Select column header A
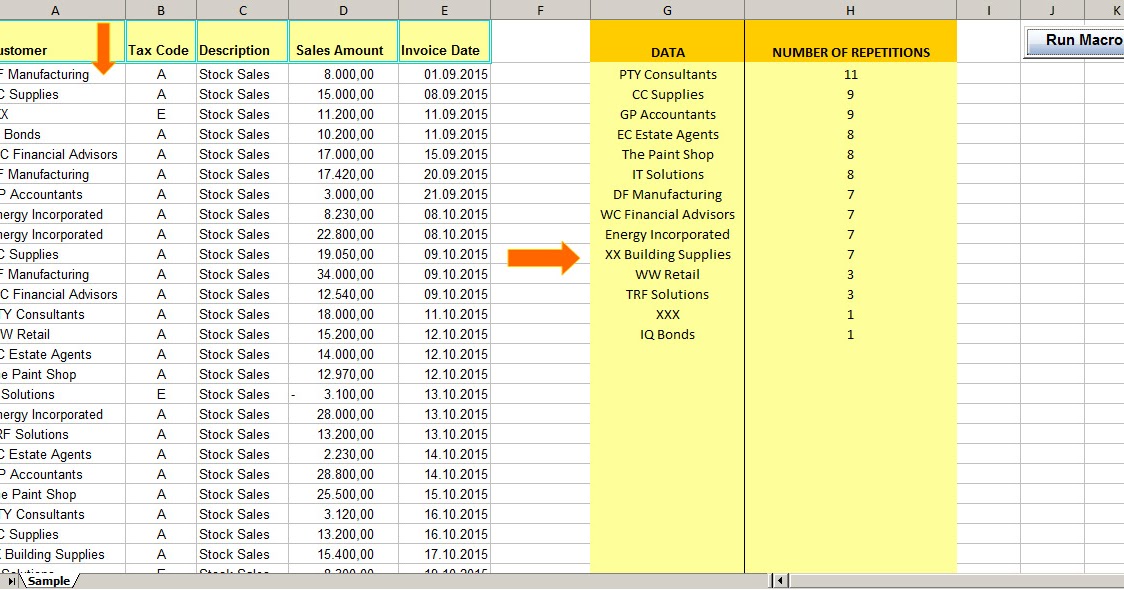This screenshot has height=590, width=1124. coord(55,8)
